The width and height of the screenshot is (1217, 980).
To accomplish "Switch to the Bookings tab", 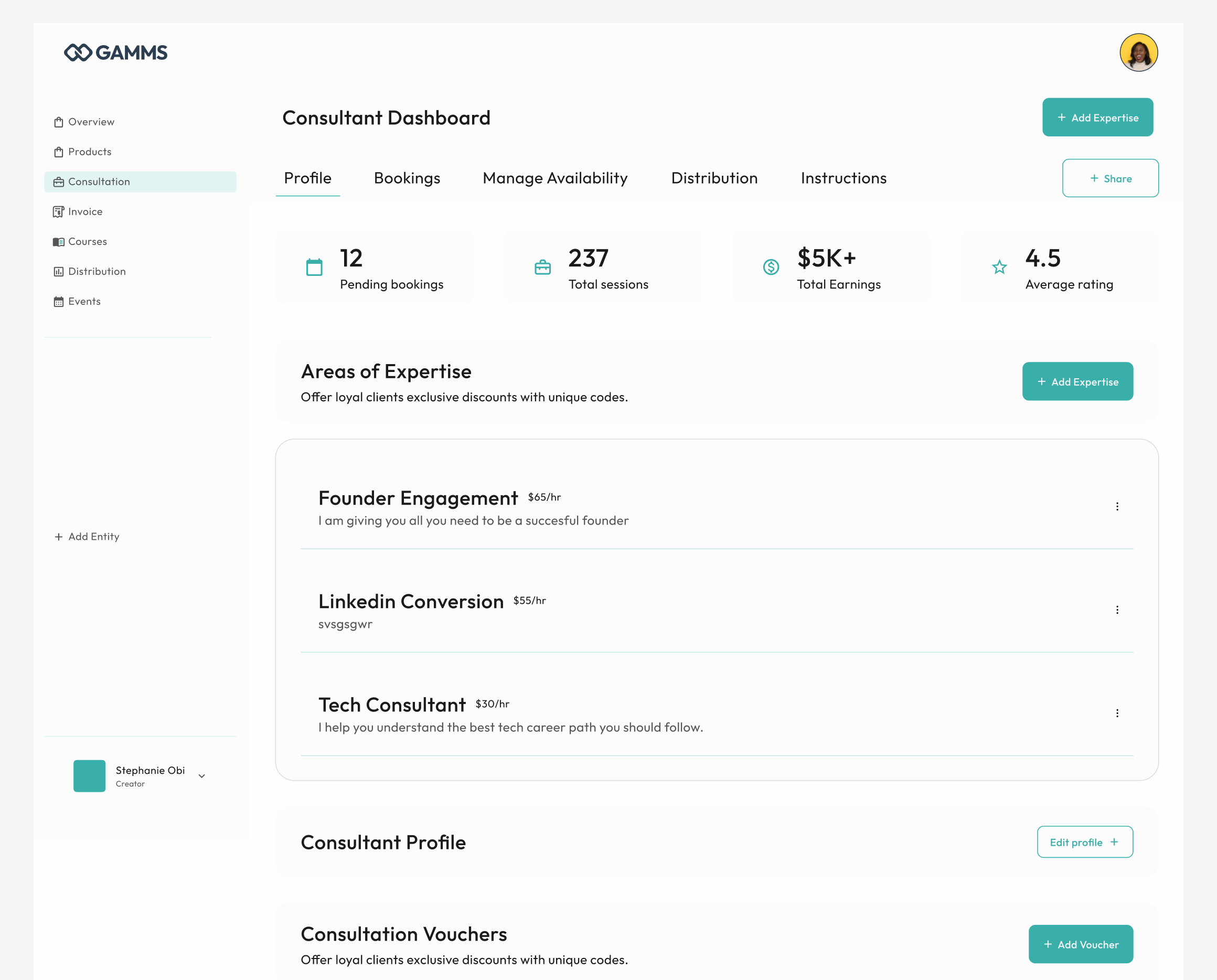I will (407, 178).
